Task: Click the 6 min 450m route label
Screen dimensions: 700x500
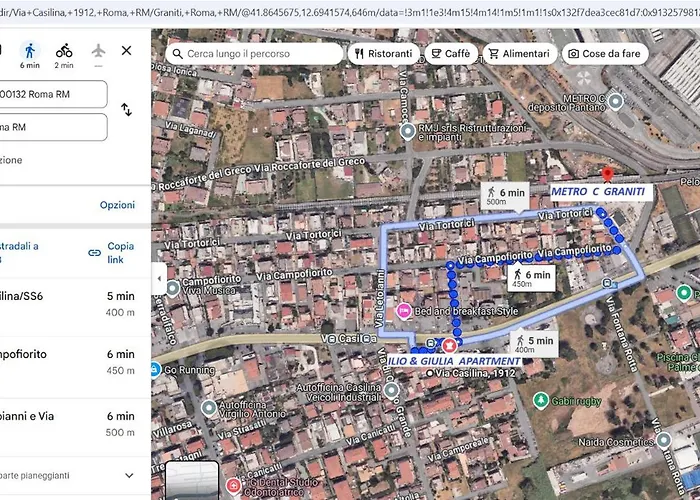Action: click(531, 278)
